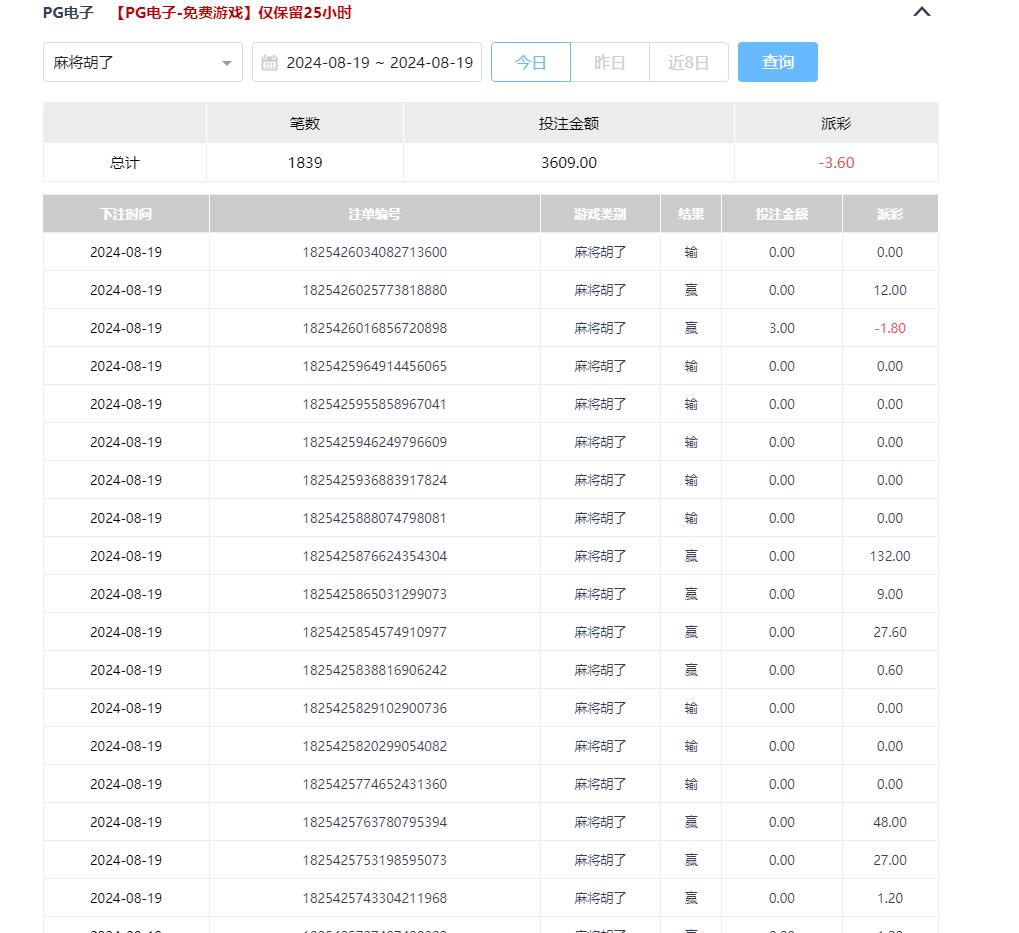Click the total count 1839 cell
The height and width of the screenshot is (933, 1019).
(x=305, y=162)
